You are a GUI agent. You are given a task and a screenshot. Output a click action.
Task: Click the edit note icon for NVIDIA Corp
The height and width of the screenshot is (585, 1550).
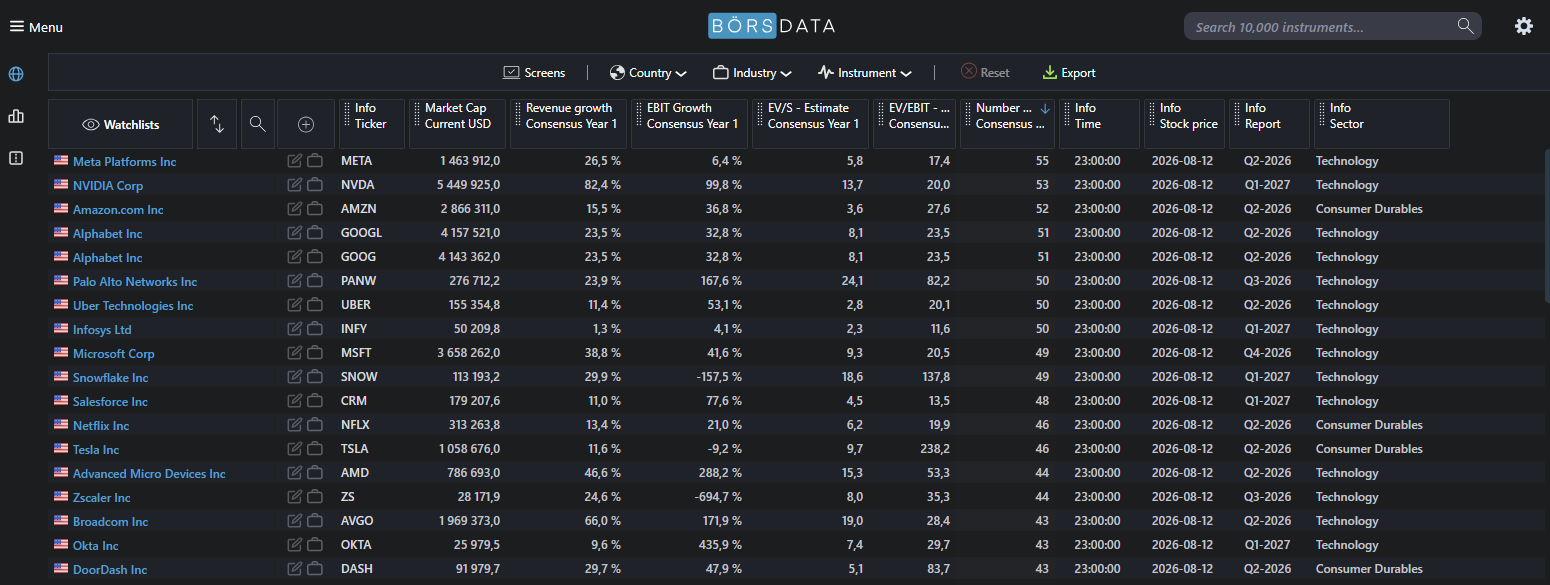coord(294,185)
